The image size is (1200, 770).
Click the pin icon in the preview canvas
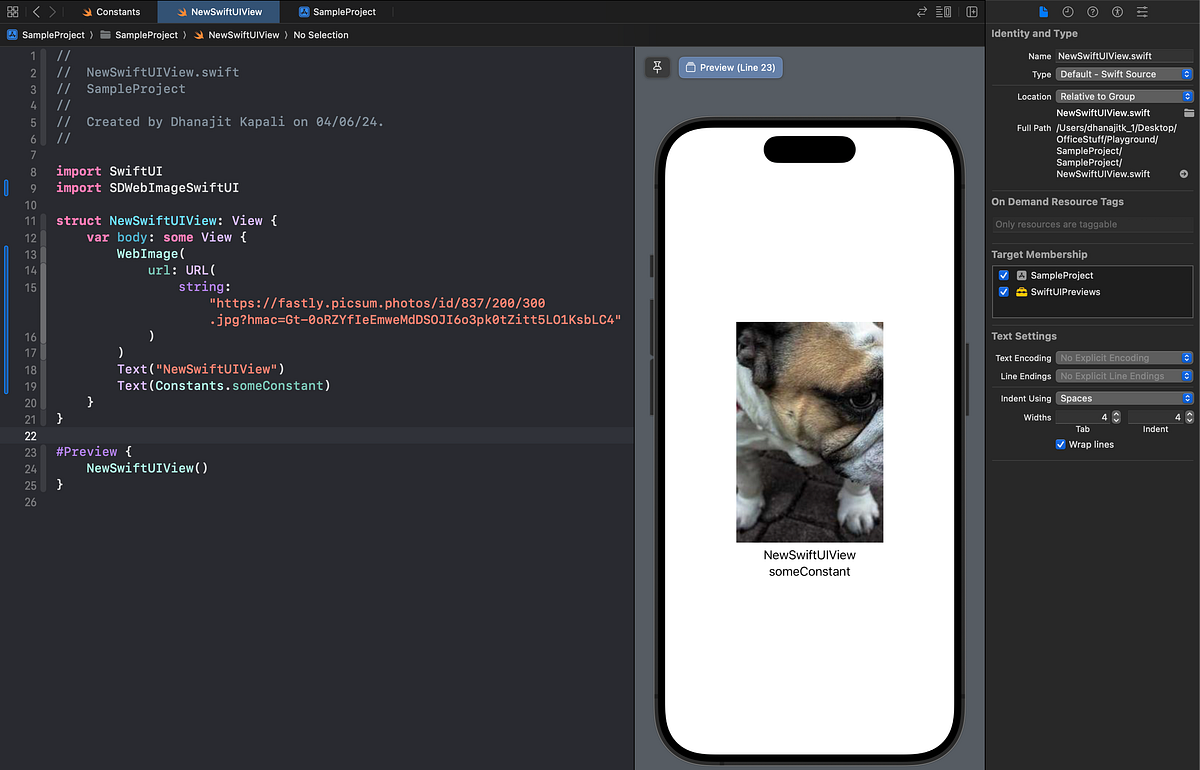click(657, 67)
